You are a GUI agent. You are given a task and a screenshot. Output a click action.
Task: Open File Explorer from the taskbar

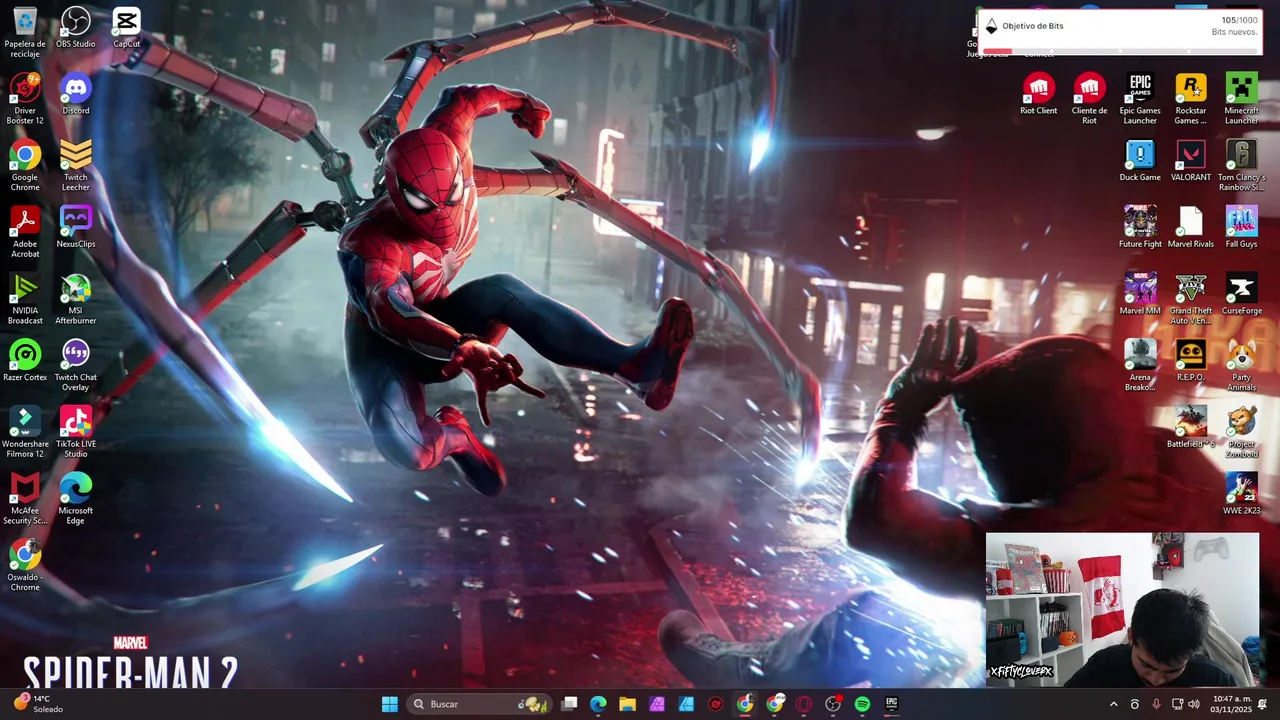click(x=627, y=704)
